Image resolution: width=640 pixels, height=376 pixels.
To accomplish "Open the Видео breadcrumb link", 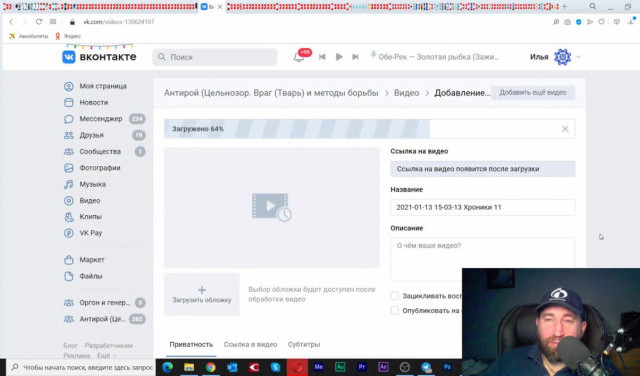I will click(x=406, y=93).
